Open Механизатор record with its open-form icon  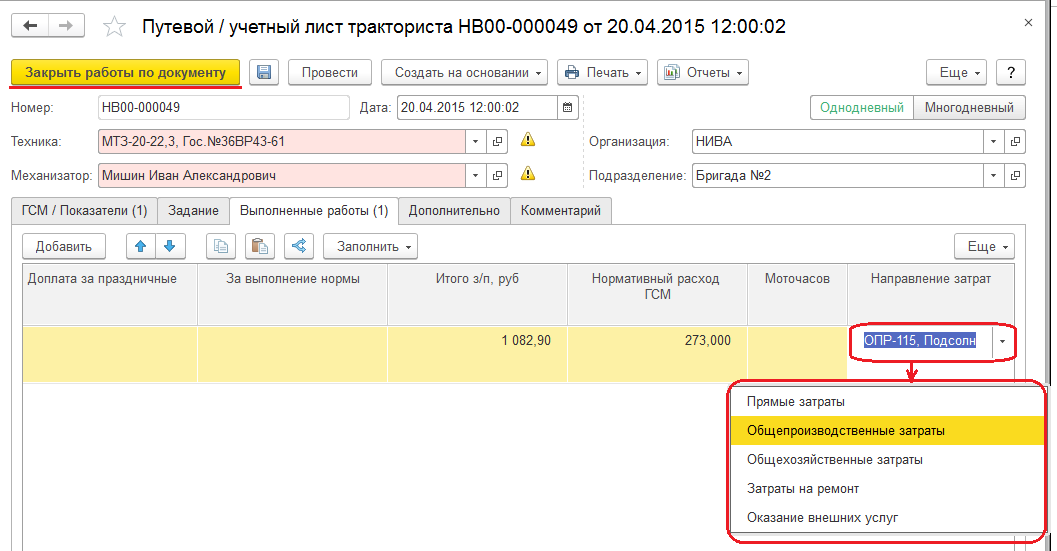[497, 175]
